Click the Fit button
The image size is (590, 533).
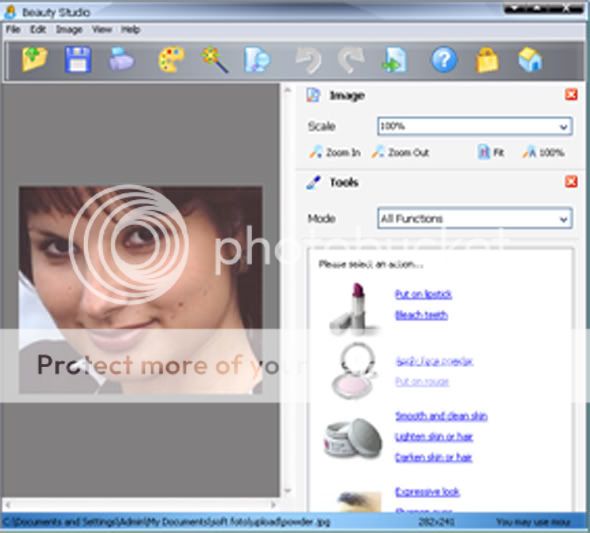point(491,152)
